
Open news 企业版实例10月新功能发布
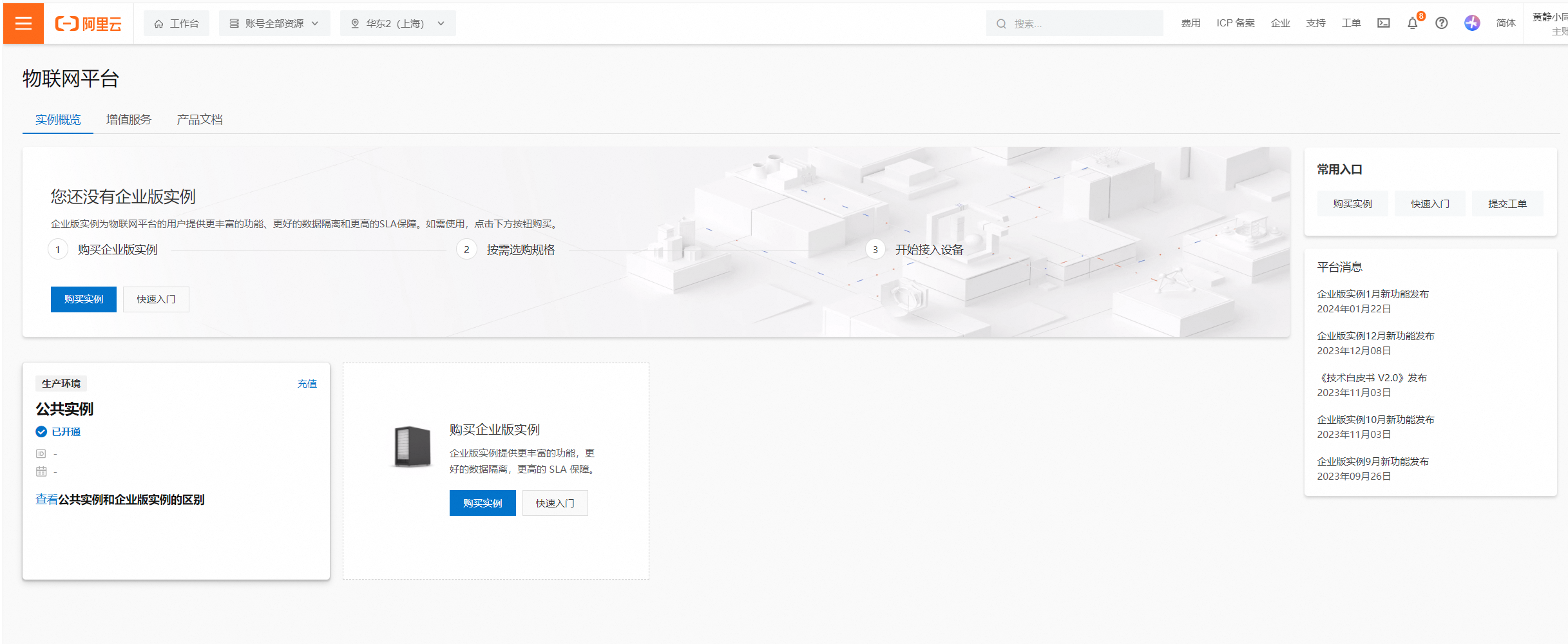coord(1375,419)
